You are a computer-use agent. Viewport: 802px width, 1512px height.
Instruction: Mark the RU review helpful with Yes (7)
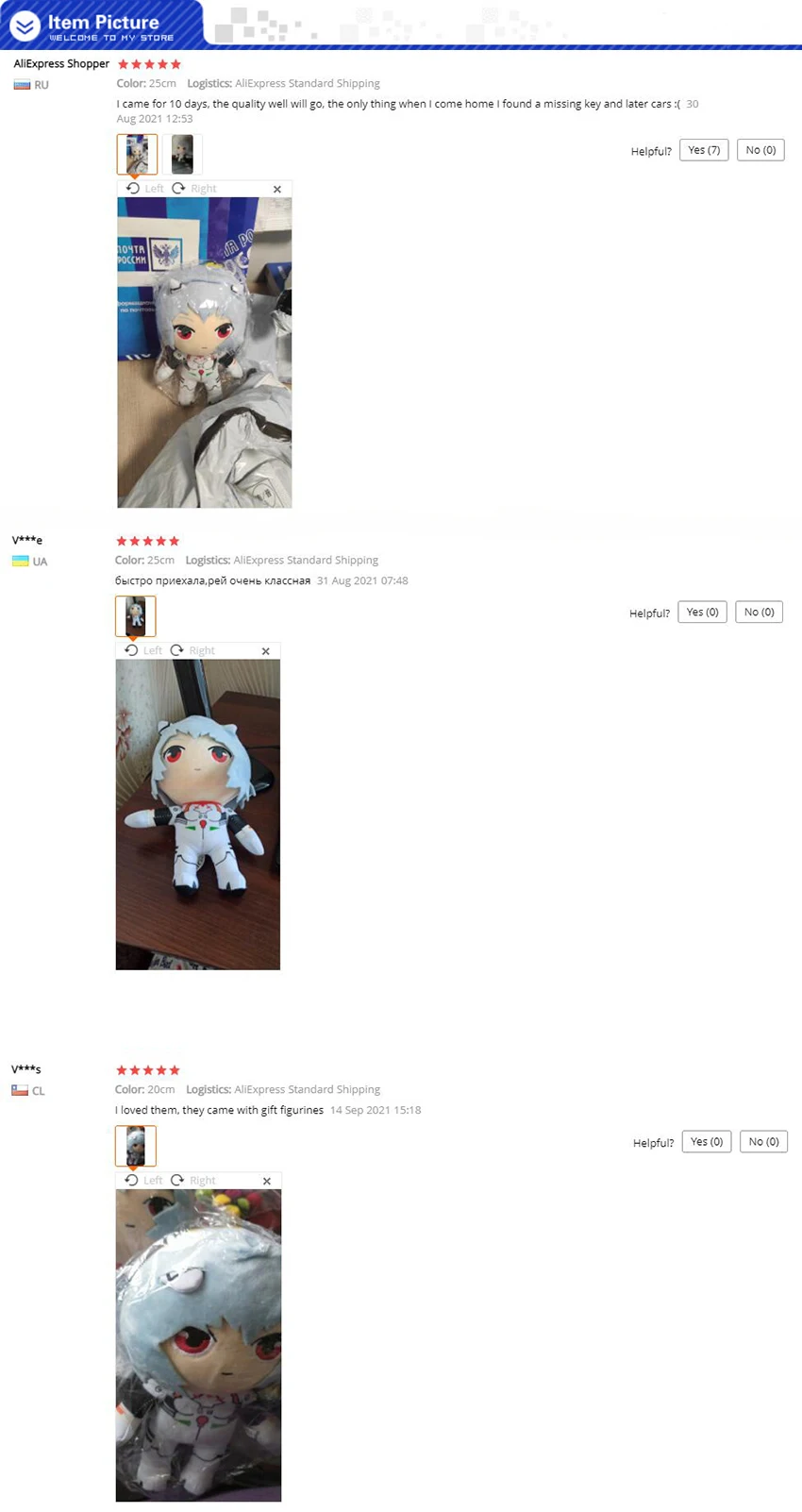point(704,150)
